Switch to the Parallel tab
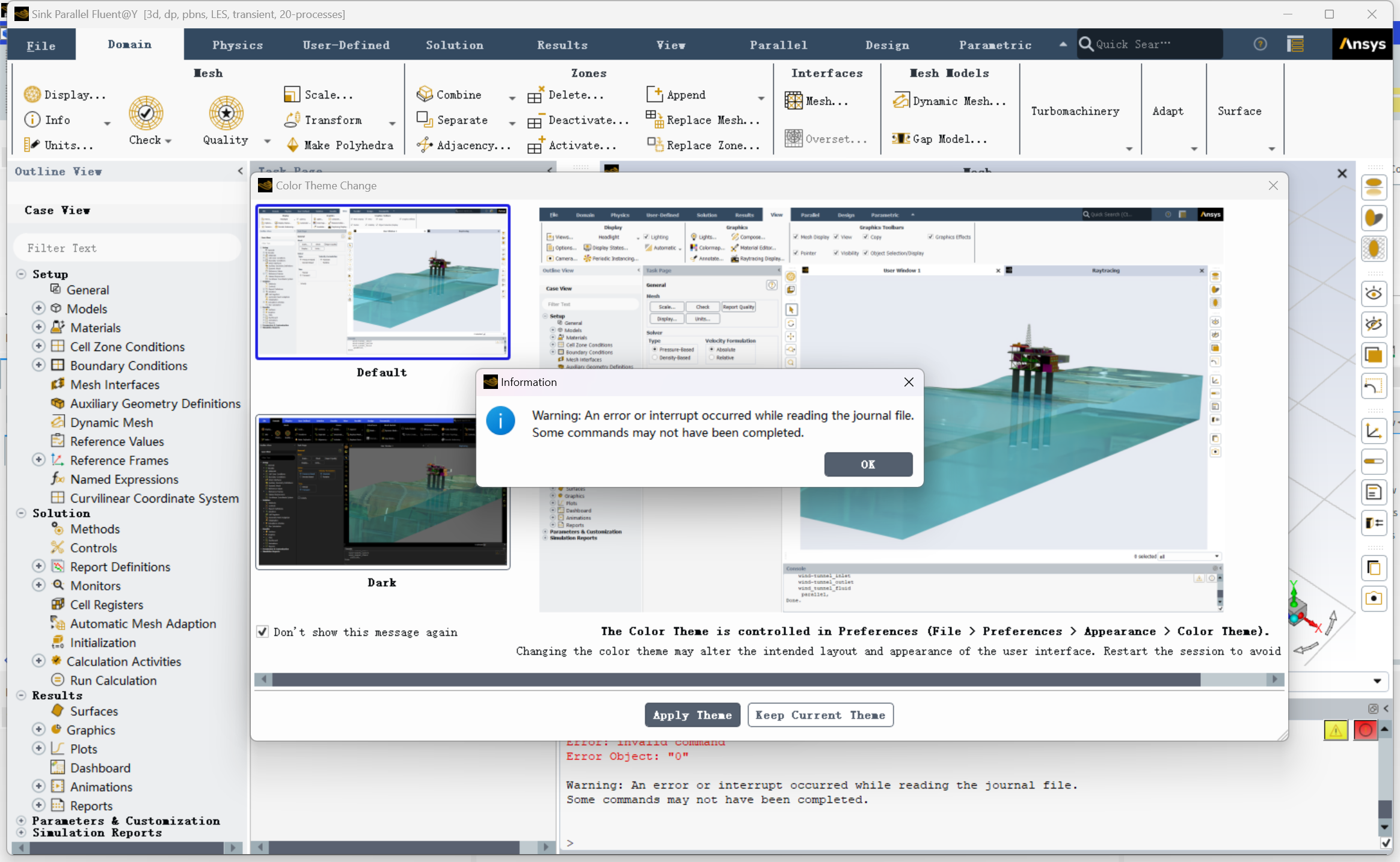This screenshot has height=862, width=1400. point(778,45)
